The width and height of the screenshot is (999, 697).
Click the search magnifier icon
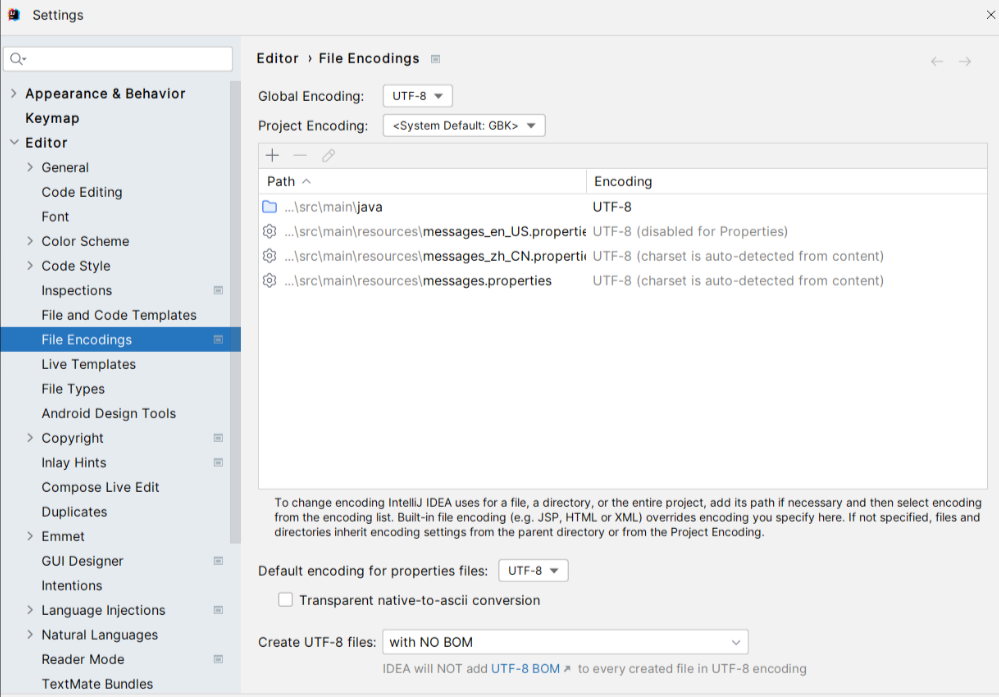tap(17, 59)
